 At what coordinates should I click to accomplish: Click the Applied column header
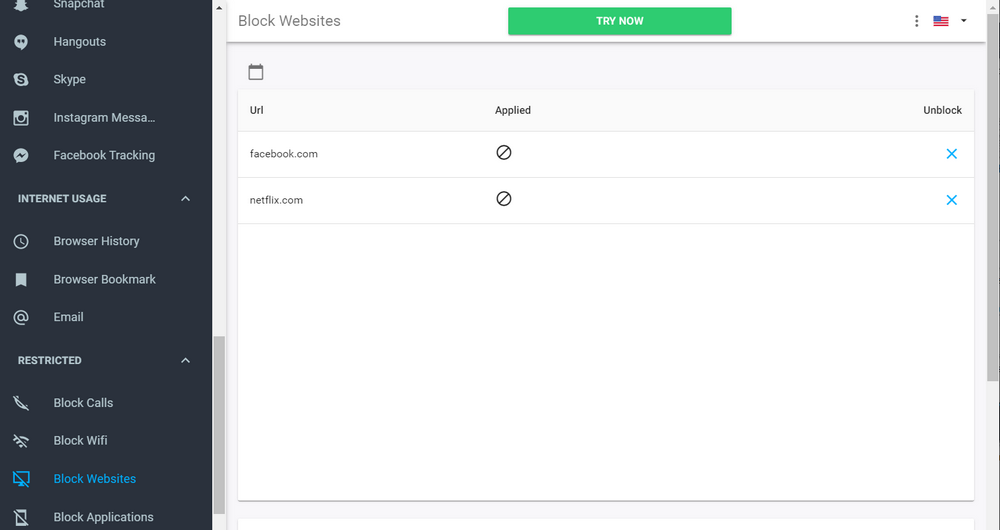point(513,110)
